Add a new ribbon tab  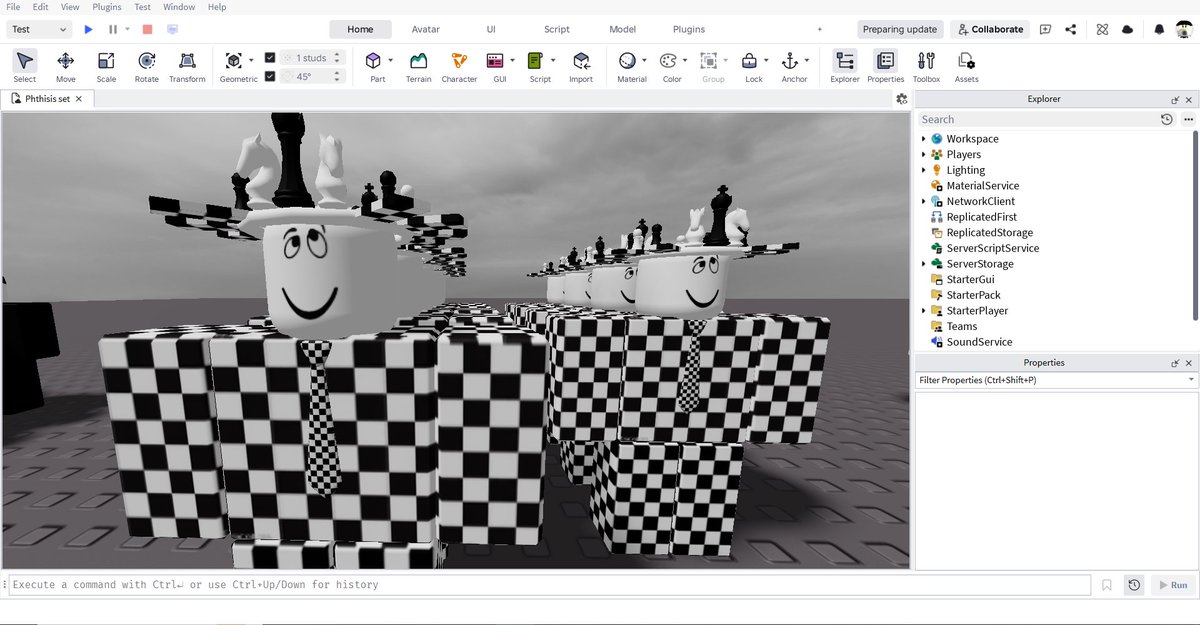point(820,30)
